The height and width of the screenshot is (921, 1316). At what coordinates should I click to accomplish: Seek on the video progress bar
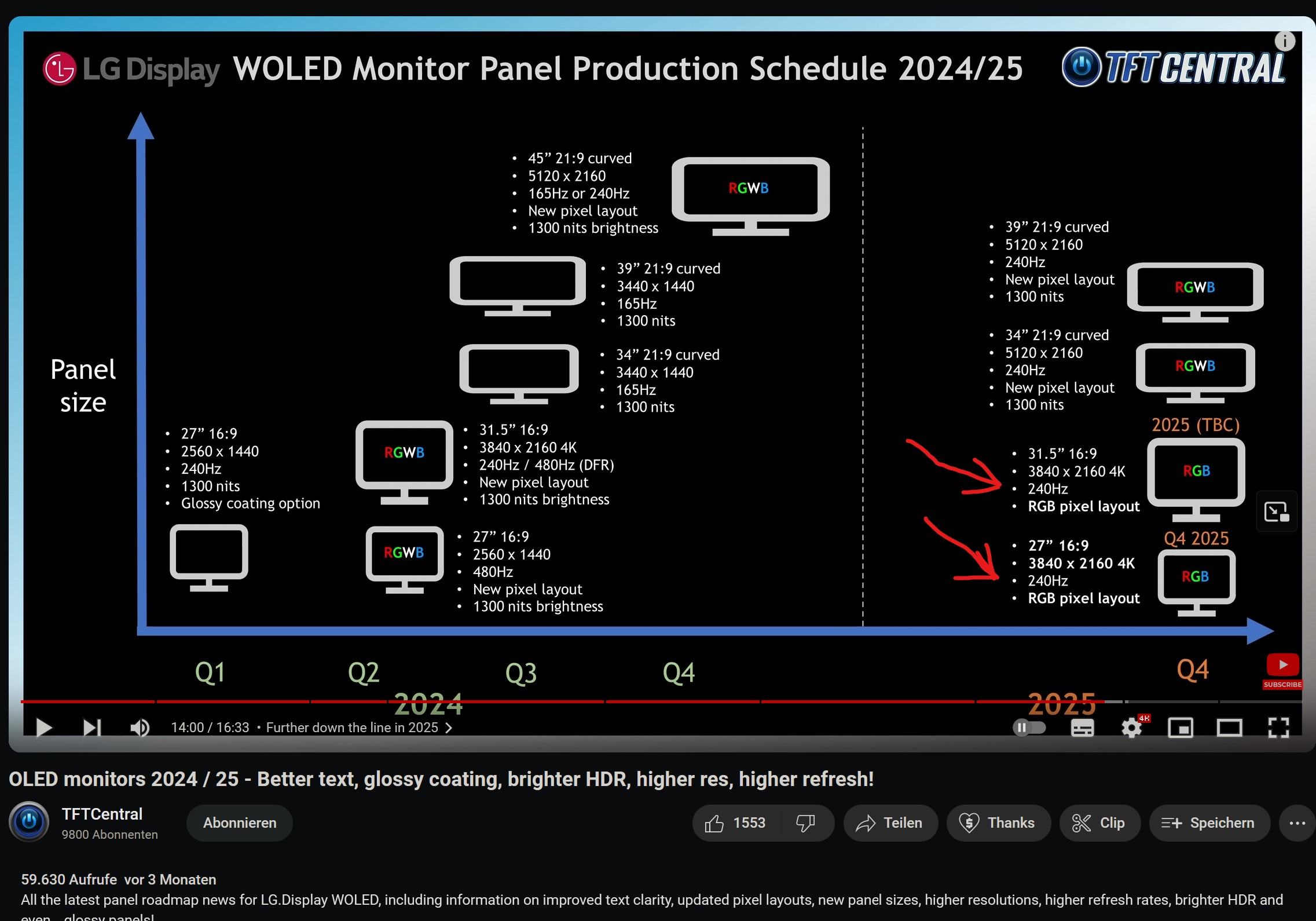661,701
